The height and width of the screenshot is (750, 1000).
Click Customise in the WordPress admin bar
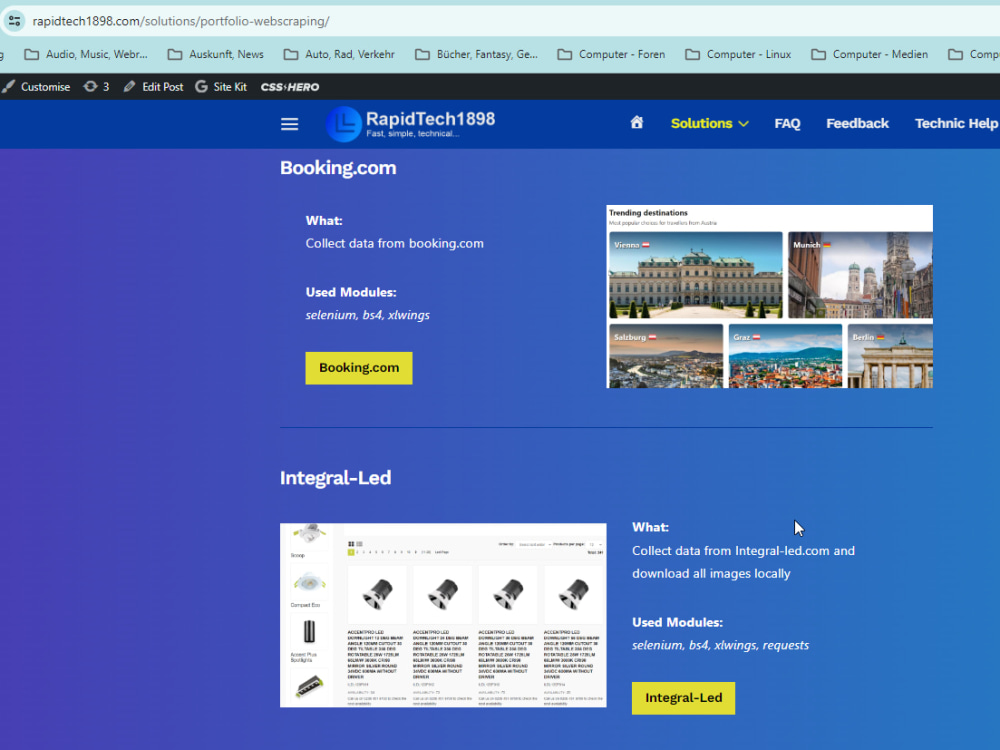(x=36, y=87)
